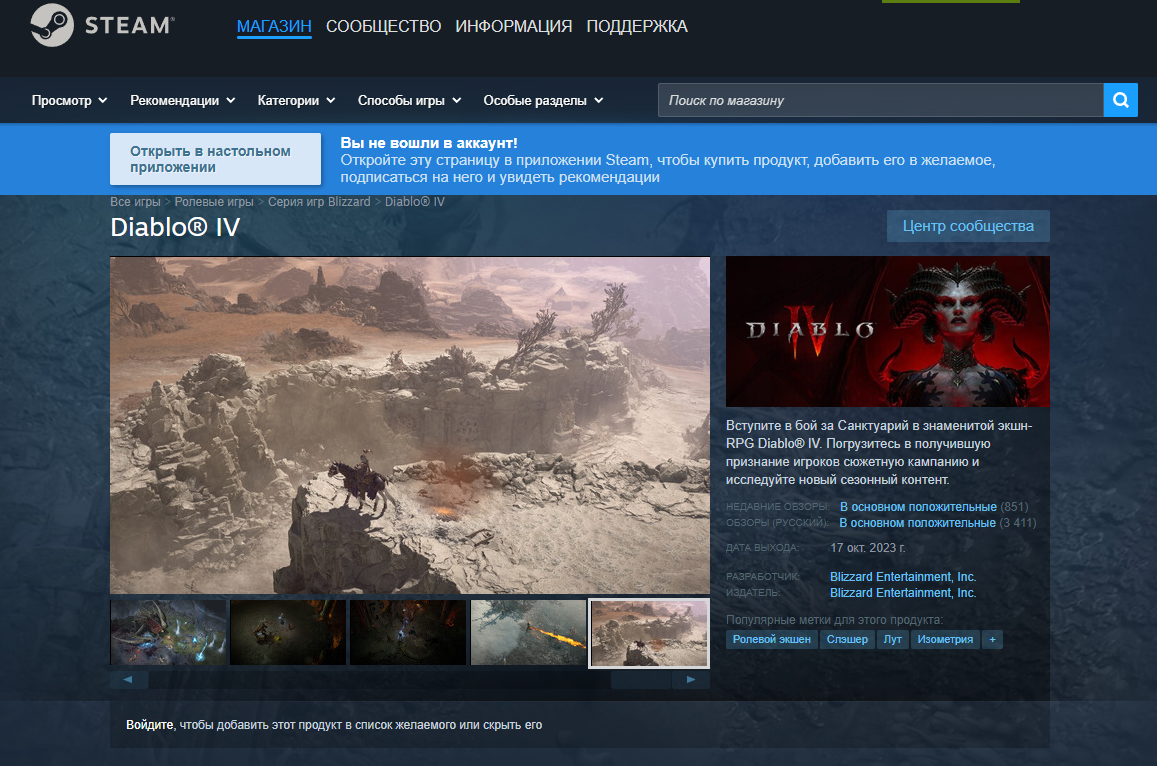Expand the Категории dropdown
Screen dimensions: 1157x766
point(296,100)
